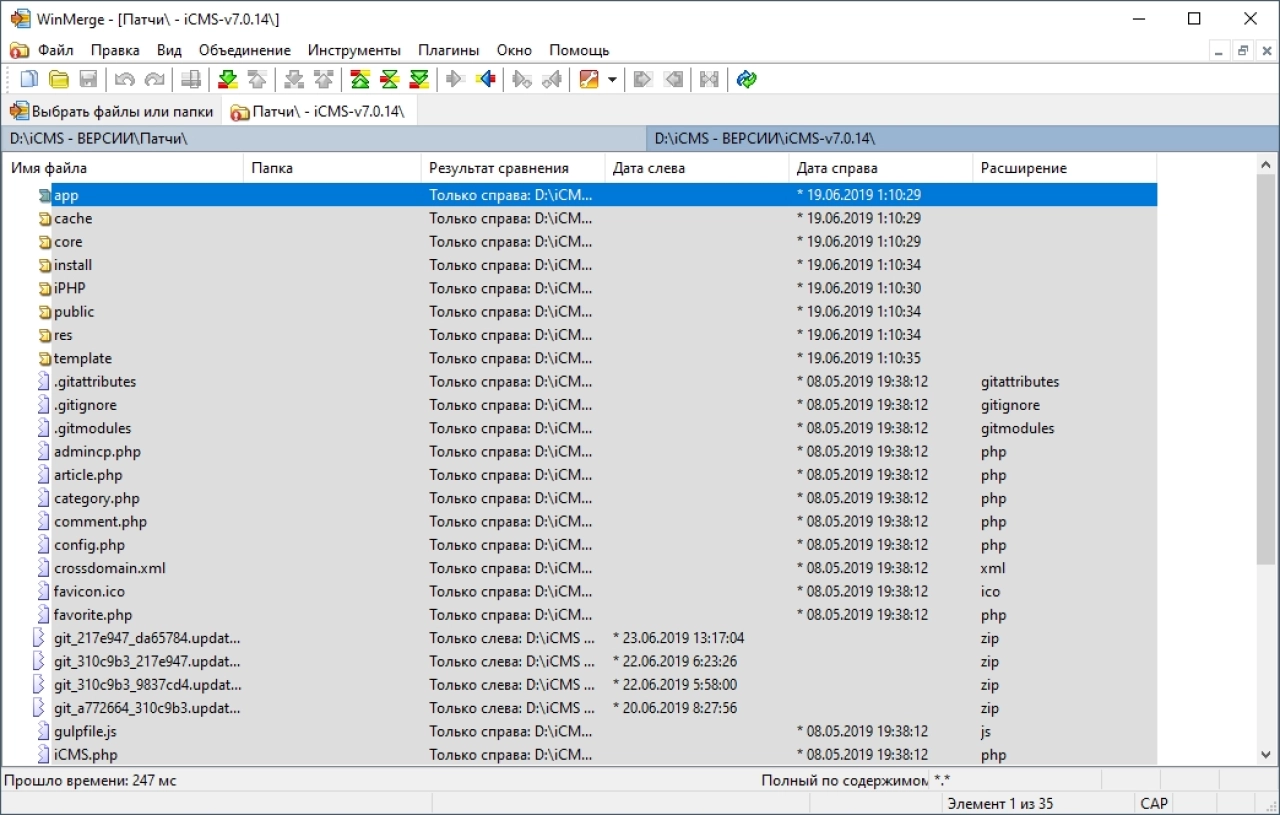The width and height of the screenshot is (1280, 815).
Task: Click the WinMerge title bar app icon
Action: click(x=20, y=19)
